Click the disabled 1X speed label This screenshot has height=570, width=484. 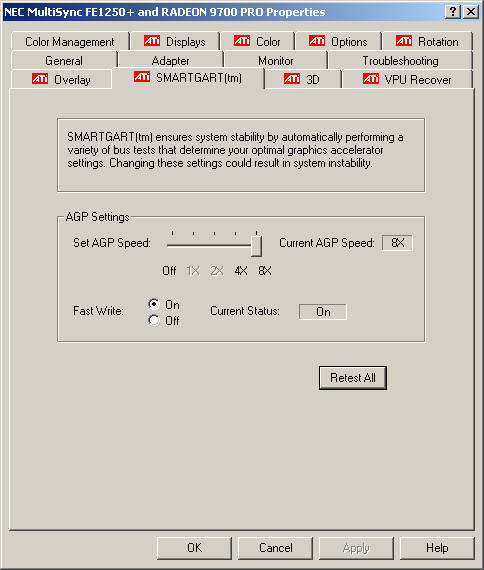[x=193, y=271]
